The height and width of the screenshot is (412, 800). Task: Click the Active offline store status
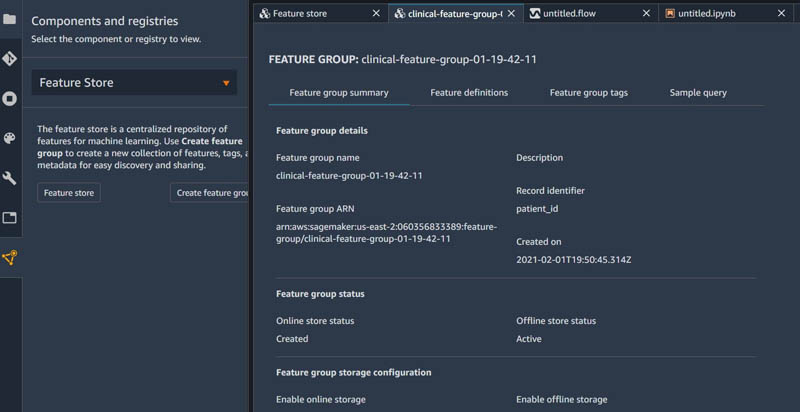pos(529,339)
